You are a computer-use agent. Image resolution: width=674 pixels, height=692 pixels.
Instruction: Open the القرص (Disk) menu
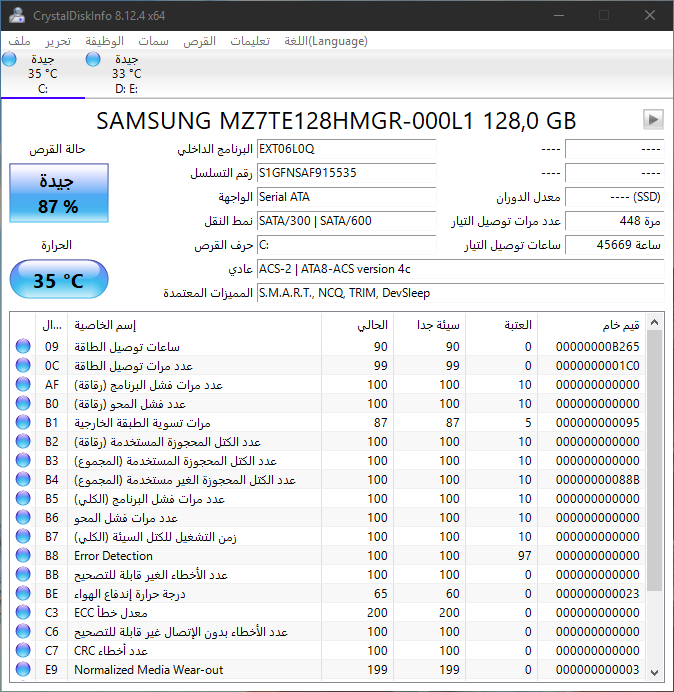coord(200,41)
